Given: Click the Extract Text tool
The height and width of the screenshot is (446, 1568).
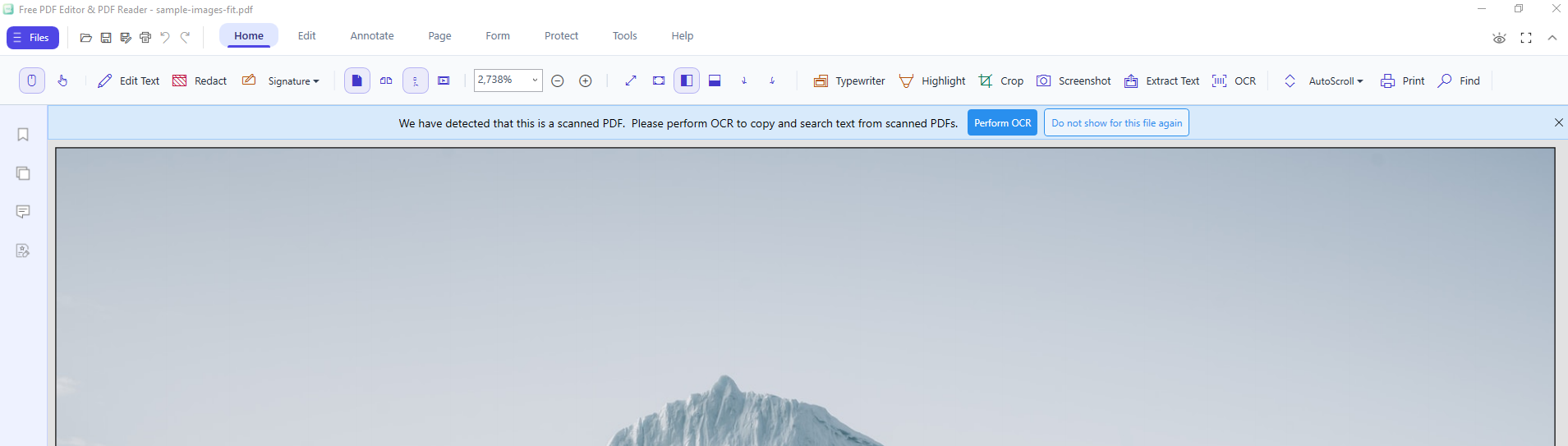Looking at the screenshot, I should tap(1161, 80).
